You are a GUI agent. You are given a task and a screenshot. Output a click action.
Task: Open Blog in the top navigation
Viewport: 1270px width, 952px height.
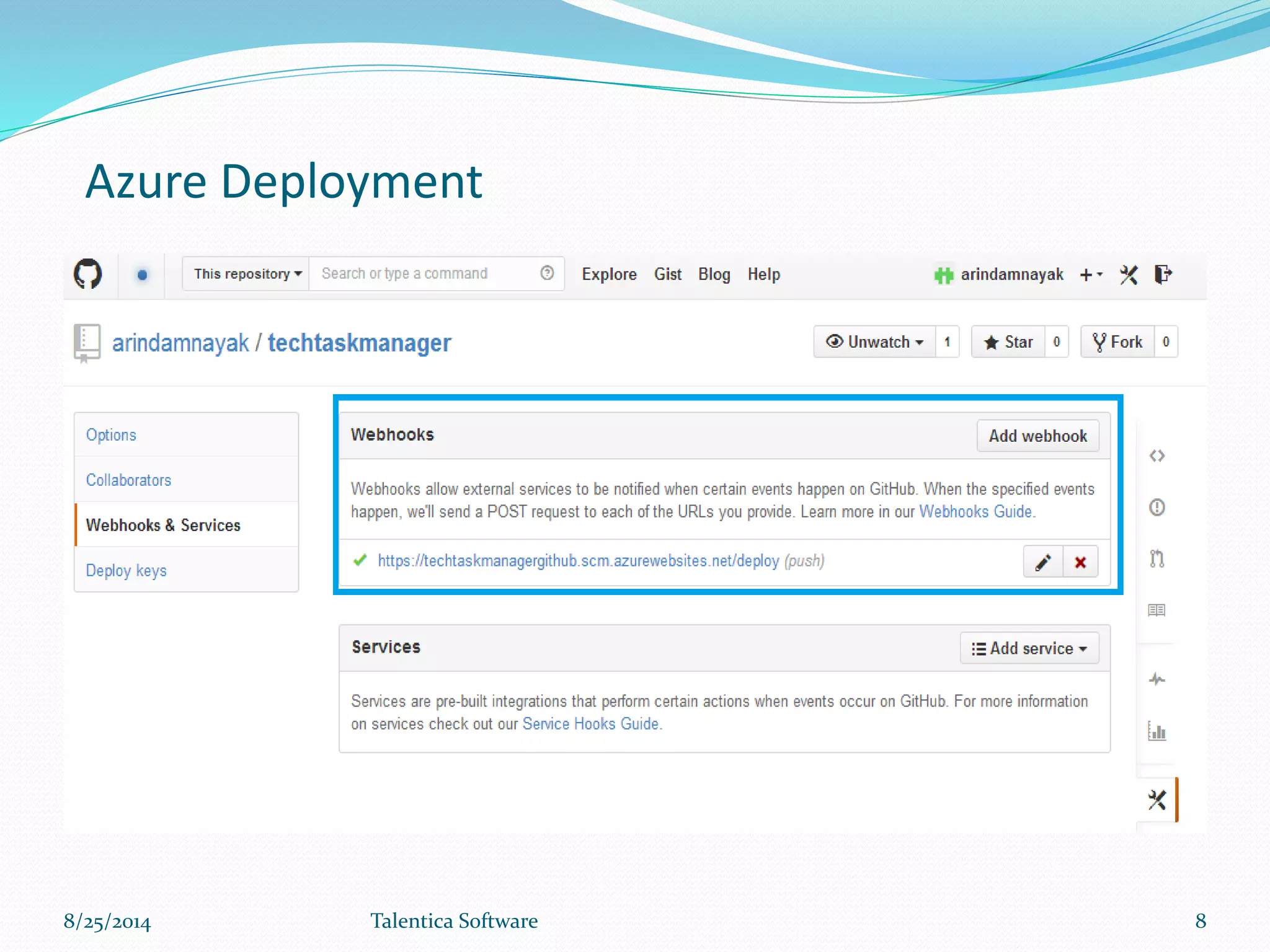pyautogui.click(x=714, y=274)
